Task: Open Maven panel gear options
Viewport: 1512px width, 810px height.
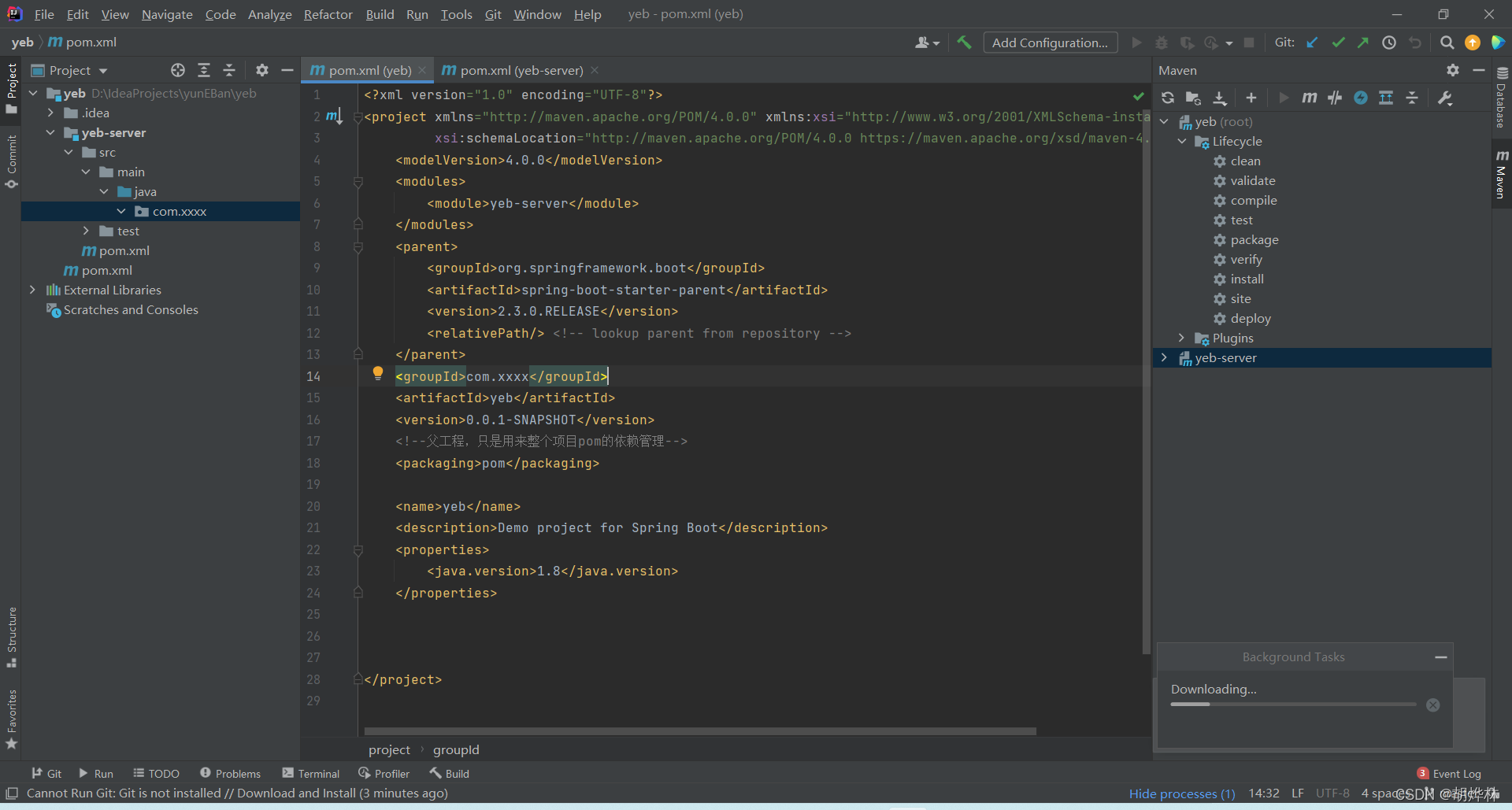Action: tap(1453, 70)
